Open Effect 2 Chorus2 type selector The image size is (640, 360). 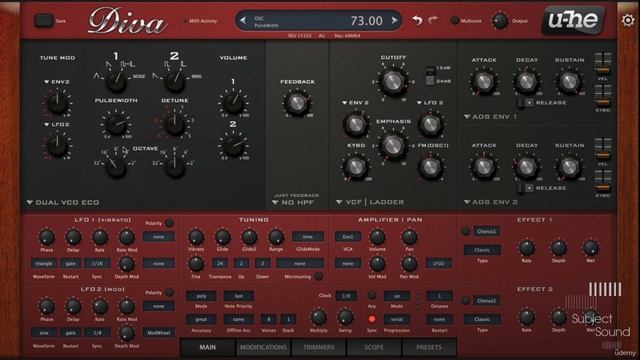click(x=486, y=301)
